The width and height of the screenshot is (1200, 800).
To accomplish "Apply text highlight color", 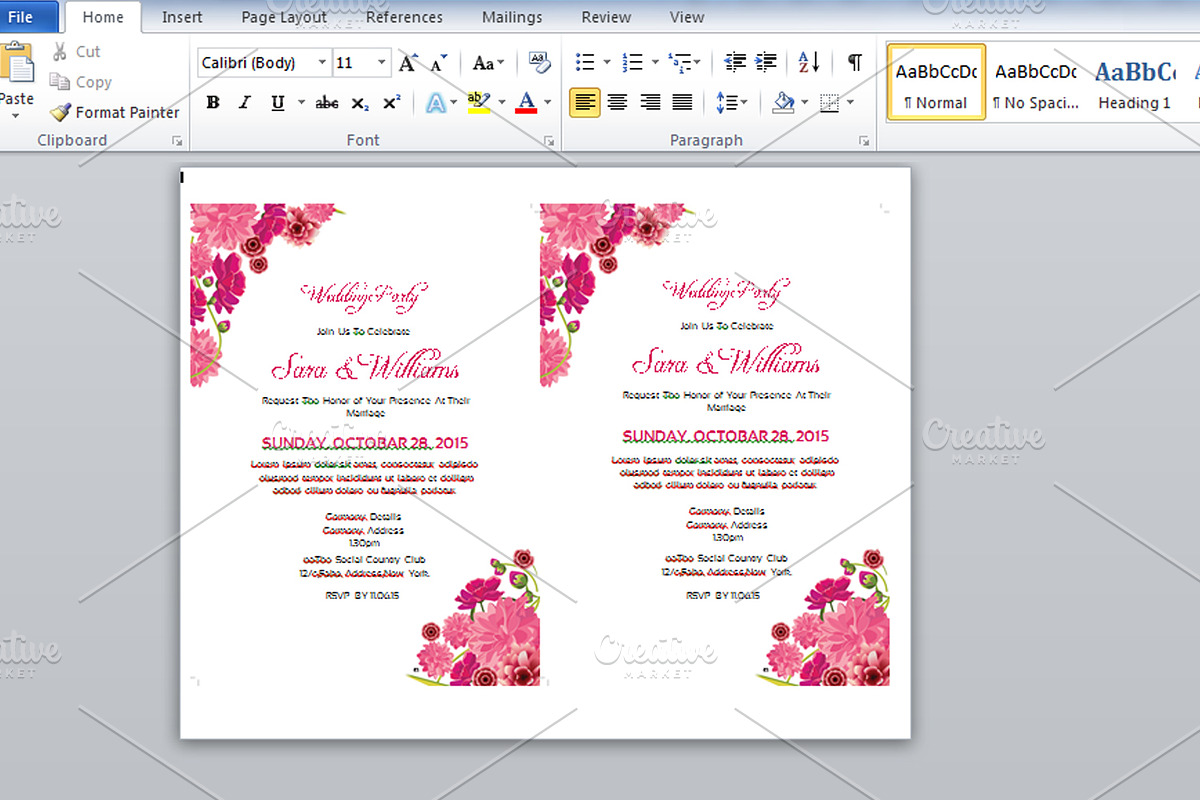I will click(478, 103).
